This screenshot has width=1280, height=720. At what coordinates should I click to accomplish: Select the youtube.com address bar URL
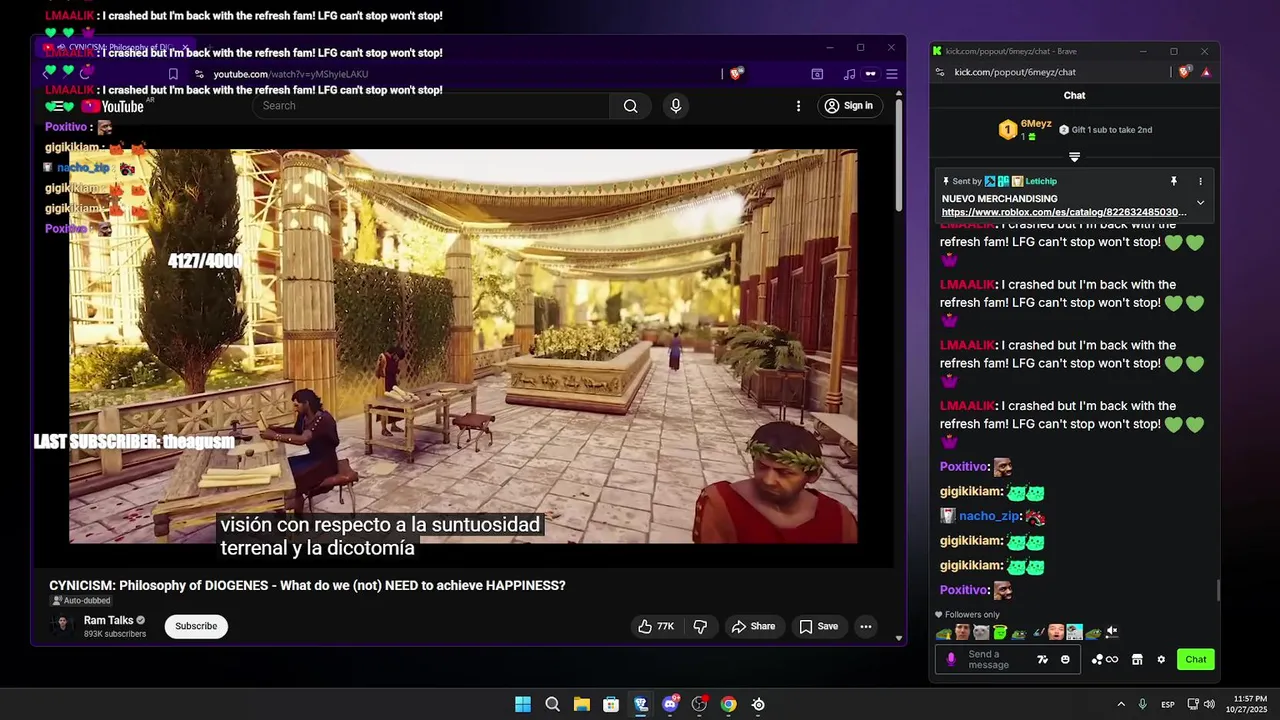click(x=291, y=74)
